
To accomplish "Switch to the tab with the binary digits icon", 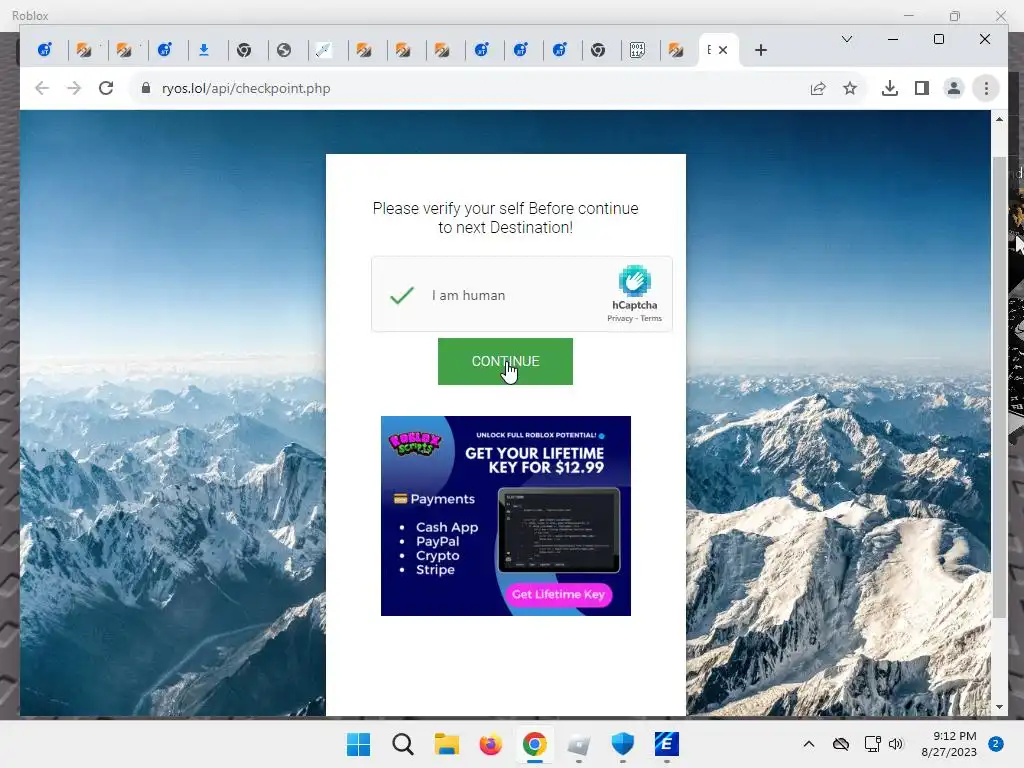I will pyautogui.click(x=637, y=50).
